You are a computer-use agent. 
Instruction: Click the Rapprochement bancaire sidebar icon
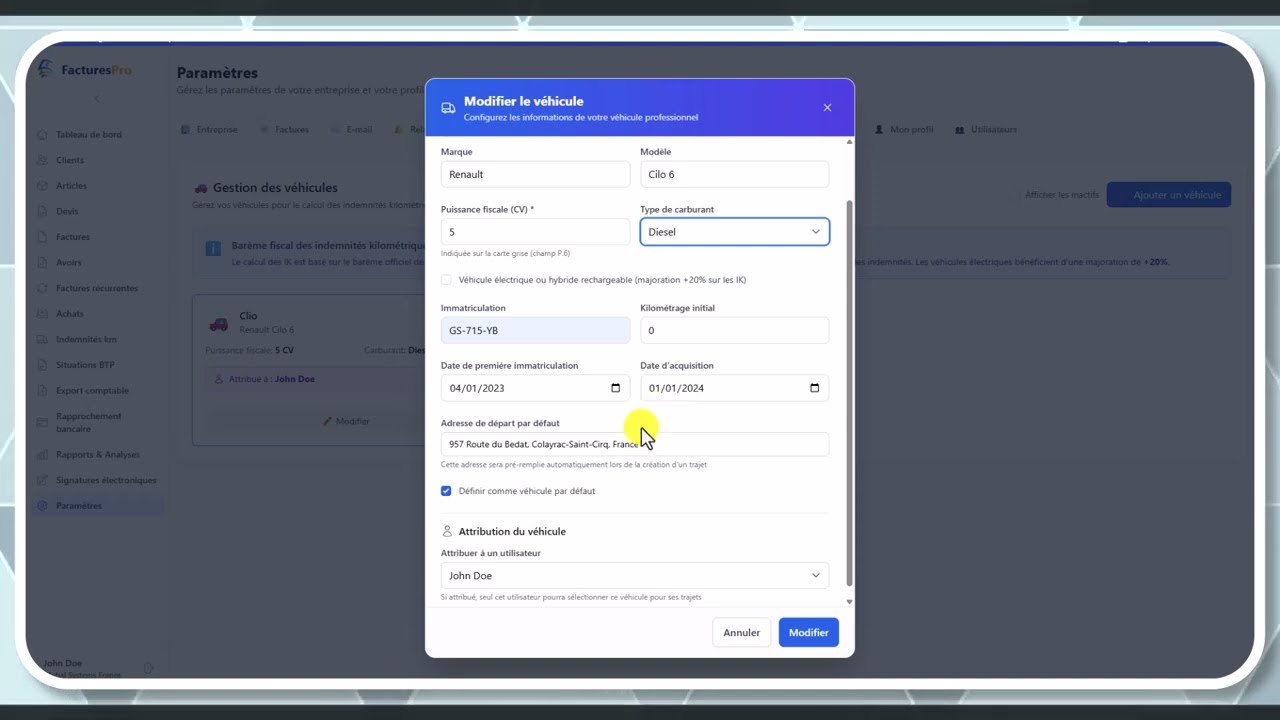click(42, 422)
